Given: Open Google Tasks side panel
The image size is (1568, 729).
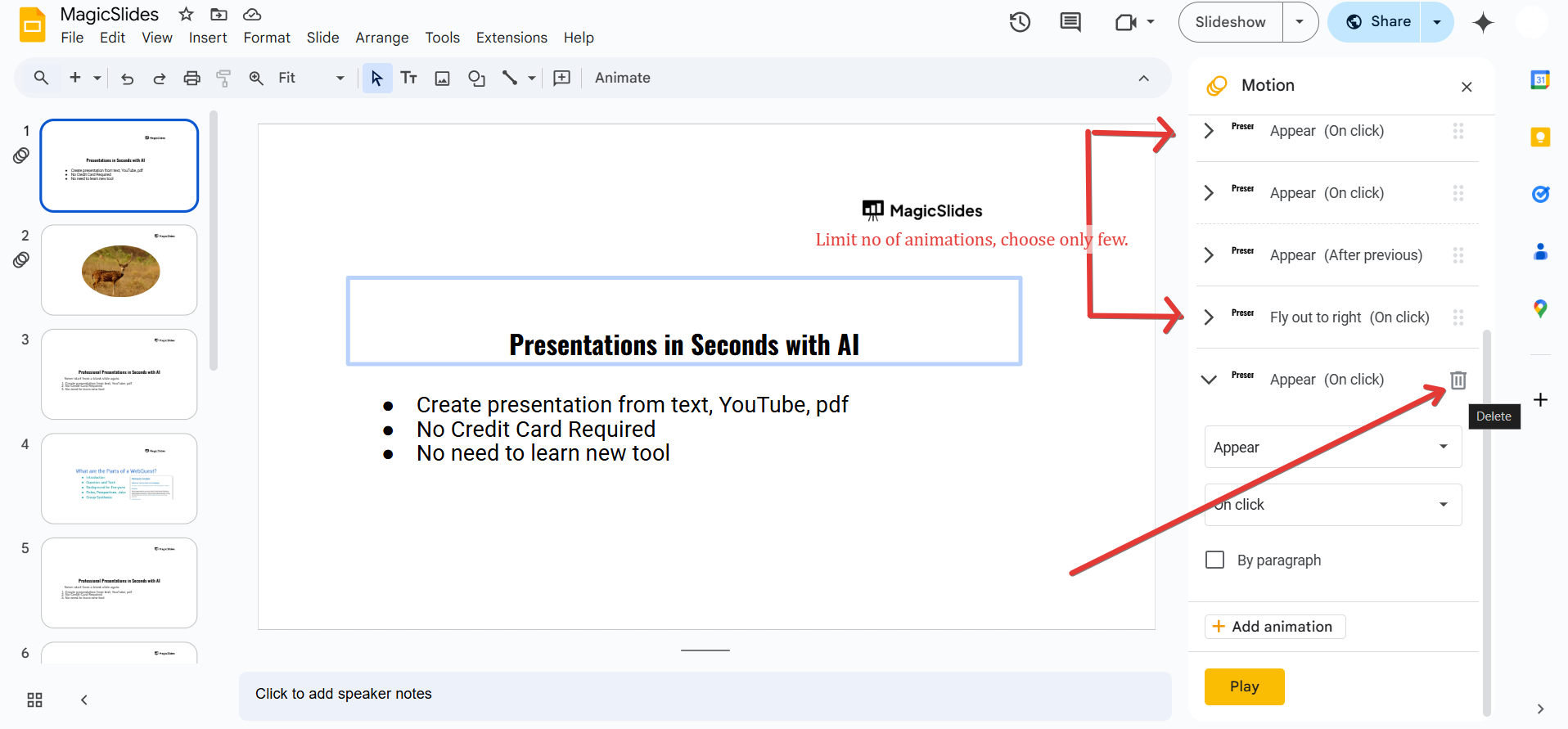Looking at the screenshot, I should 1540,194.
